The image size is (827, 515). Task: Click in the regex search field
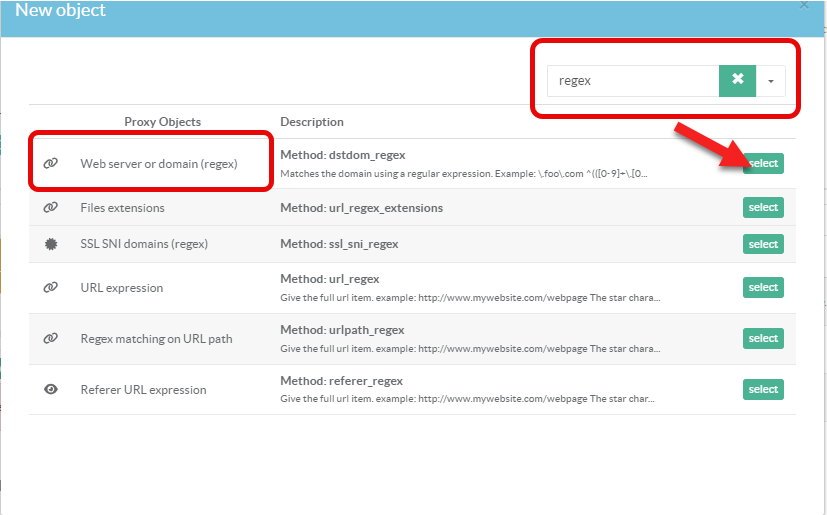(632, 81)
